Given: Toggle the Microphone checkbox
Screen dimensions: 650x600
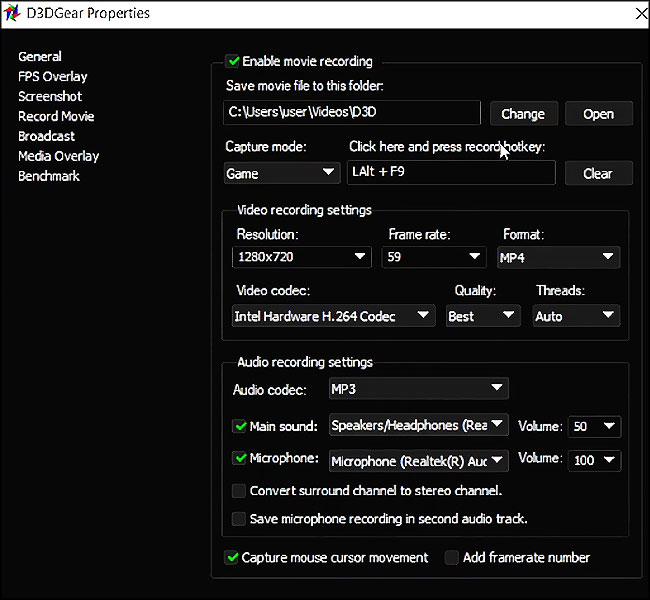Looking at the screenshot, I should click(x=240, y=458).
